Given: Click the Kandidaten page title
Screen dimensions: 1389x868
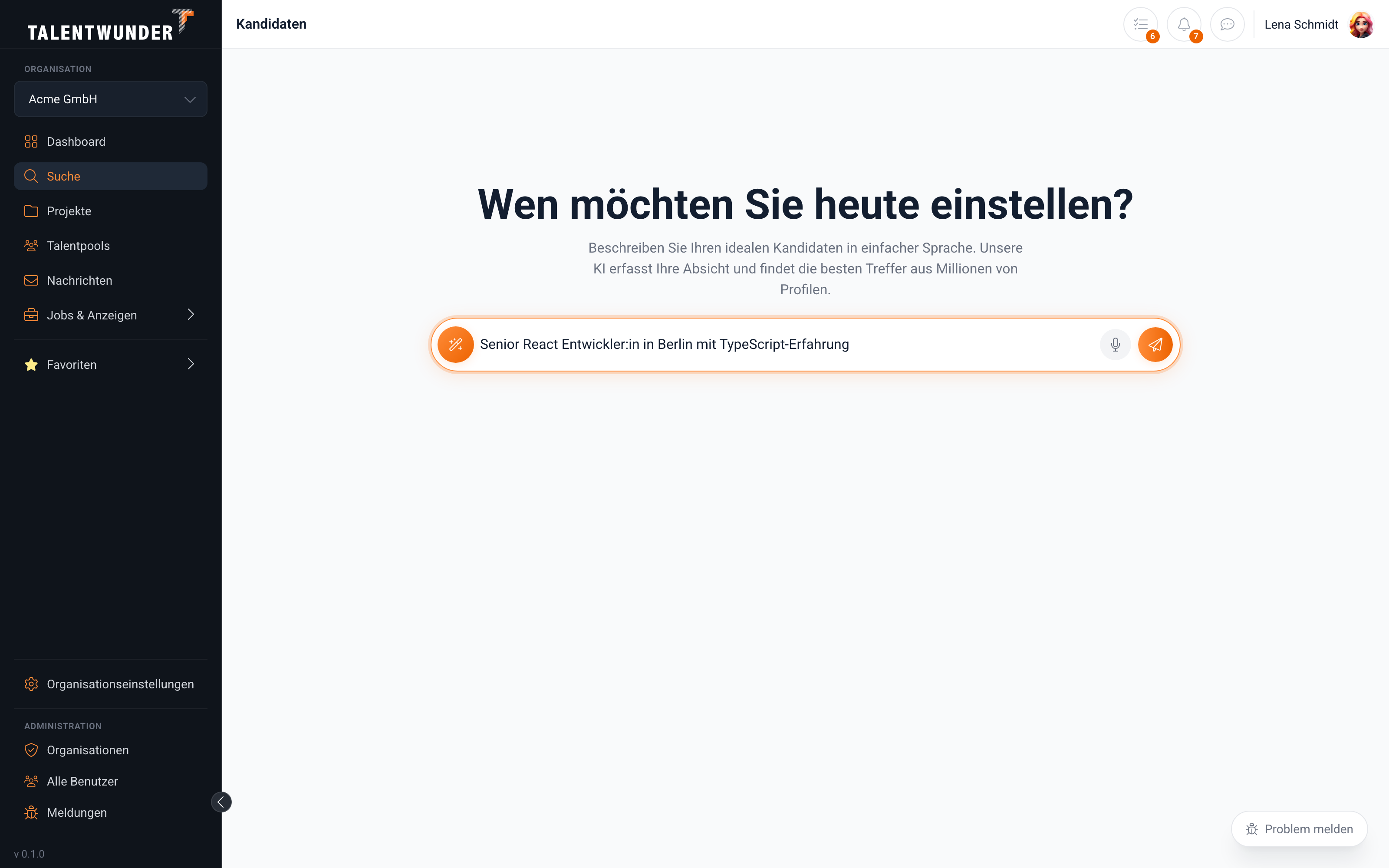Looking at the screenshot, I should tap(271, 24).
